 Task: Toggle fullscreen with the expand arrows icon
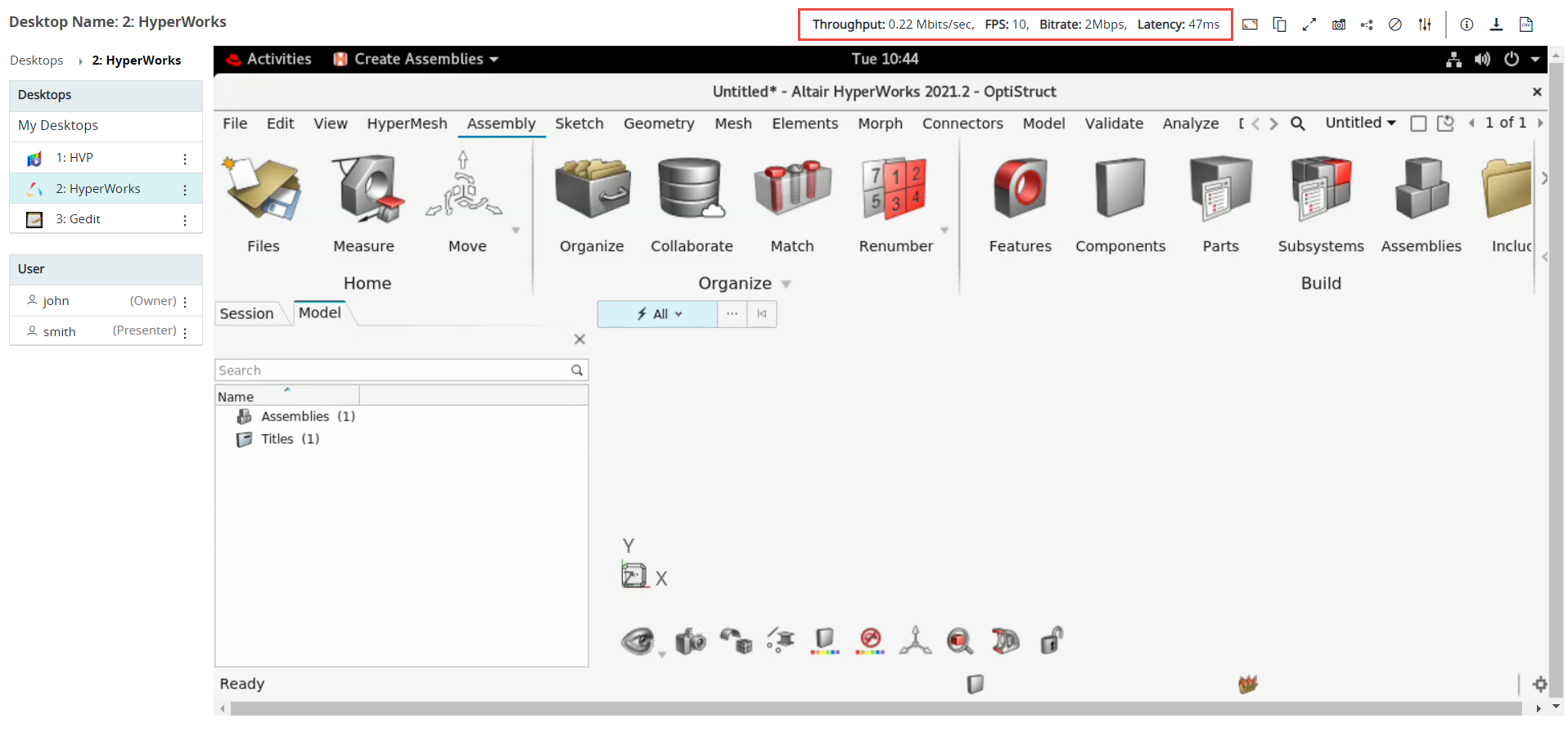[1309, 25]
